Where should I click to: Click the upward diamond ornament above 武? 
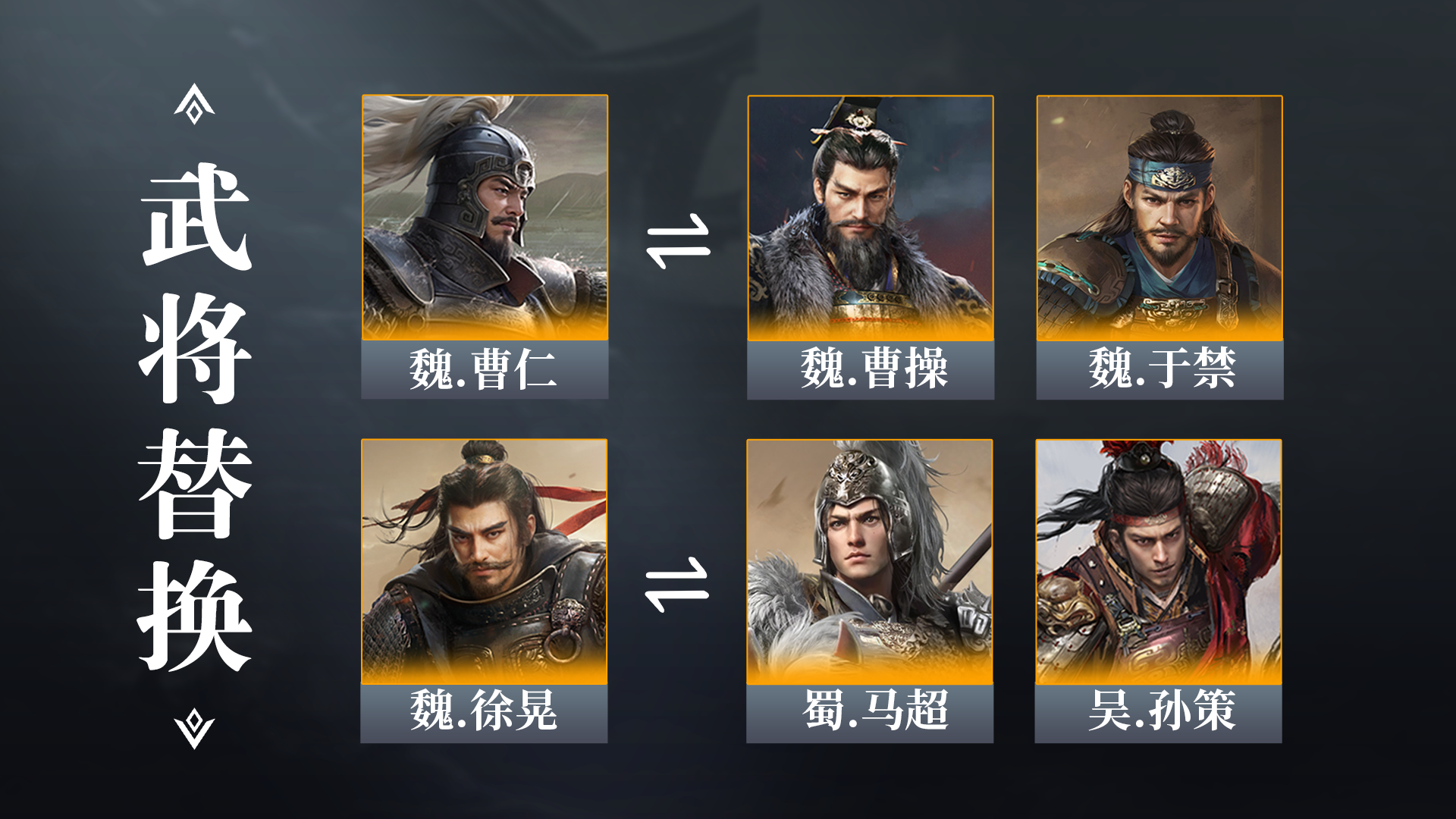194,104
